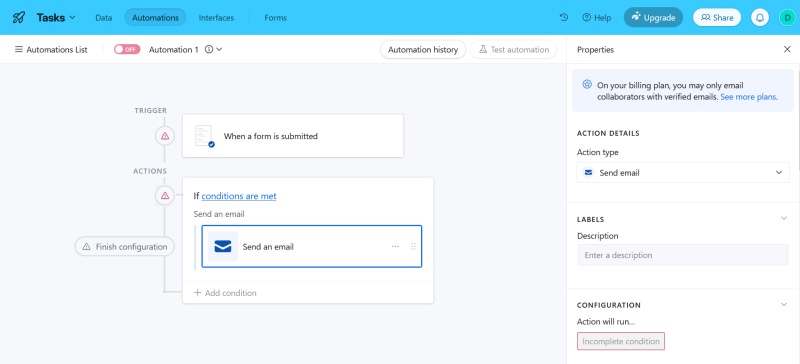Open the Help menu
This screenshot has height=364, width=800.
tap(596, 17)
